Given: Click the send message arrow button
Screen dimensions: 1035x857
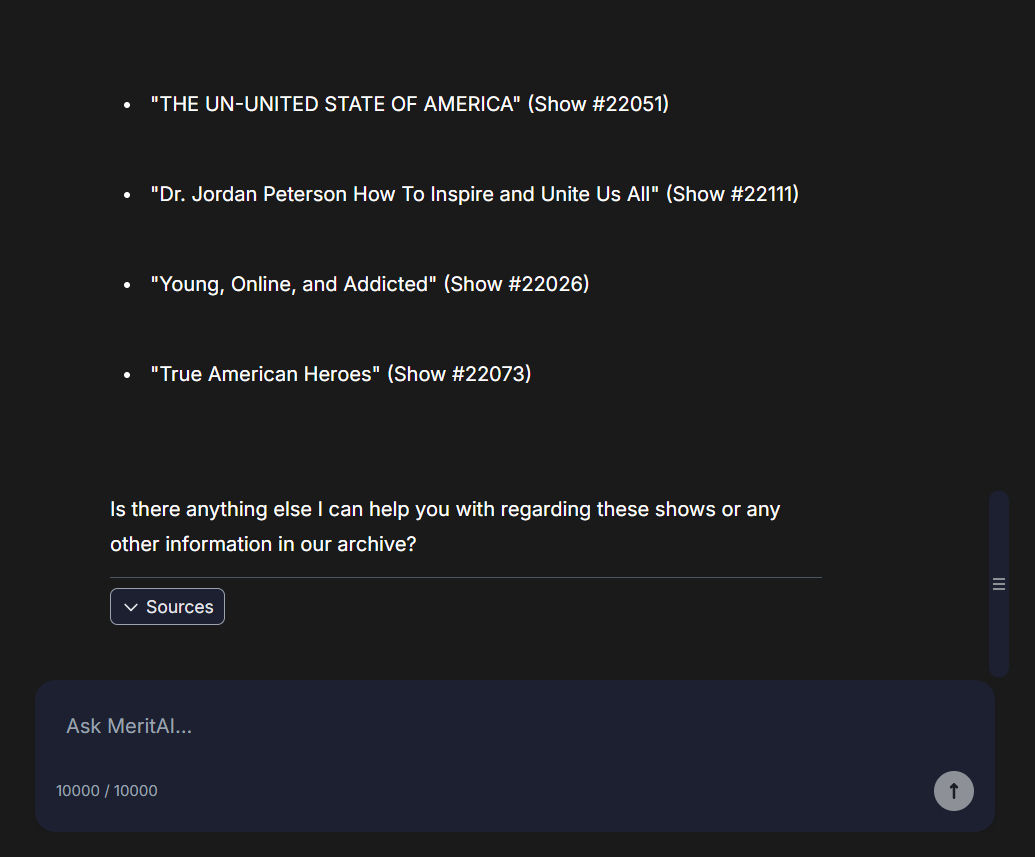Looking at the screenshot, I should [953, 791].
